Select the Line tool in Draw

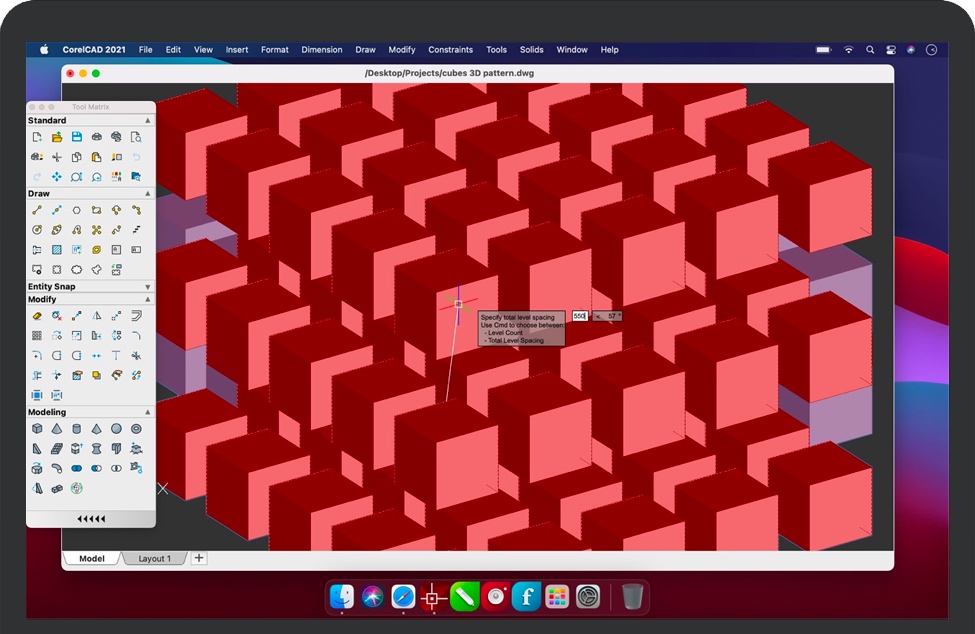pyautogui.click(x=37, y=210)
